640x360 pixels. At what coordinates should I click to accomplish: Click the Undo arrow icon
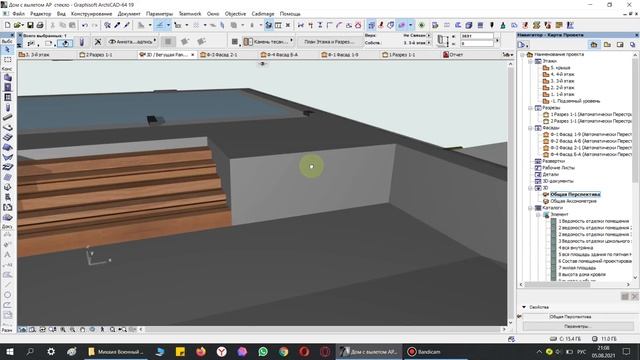[84, 25]
